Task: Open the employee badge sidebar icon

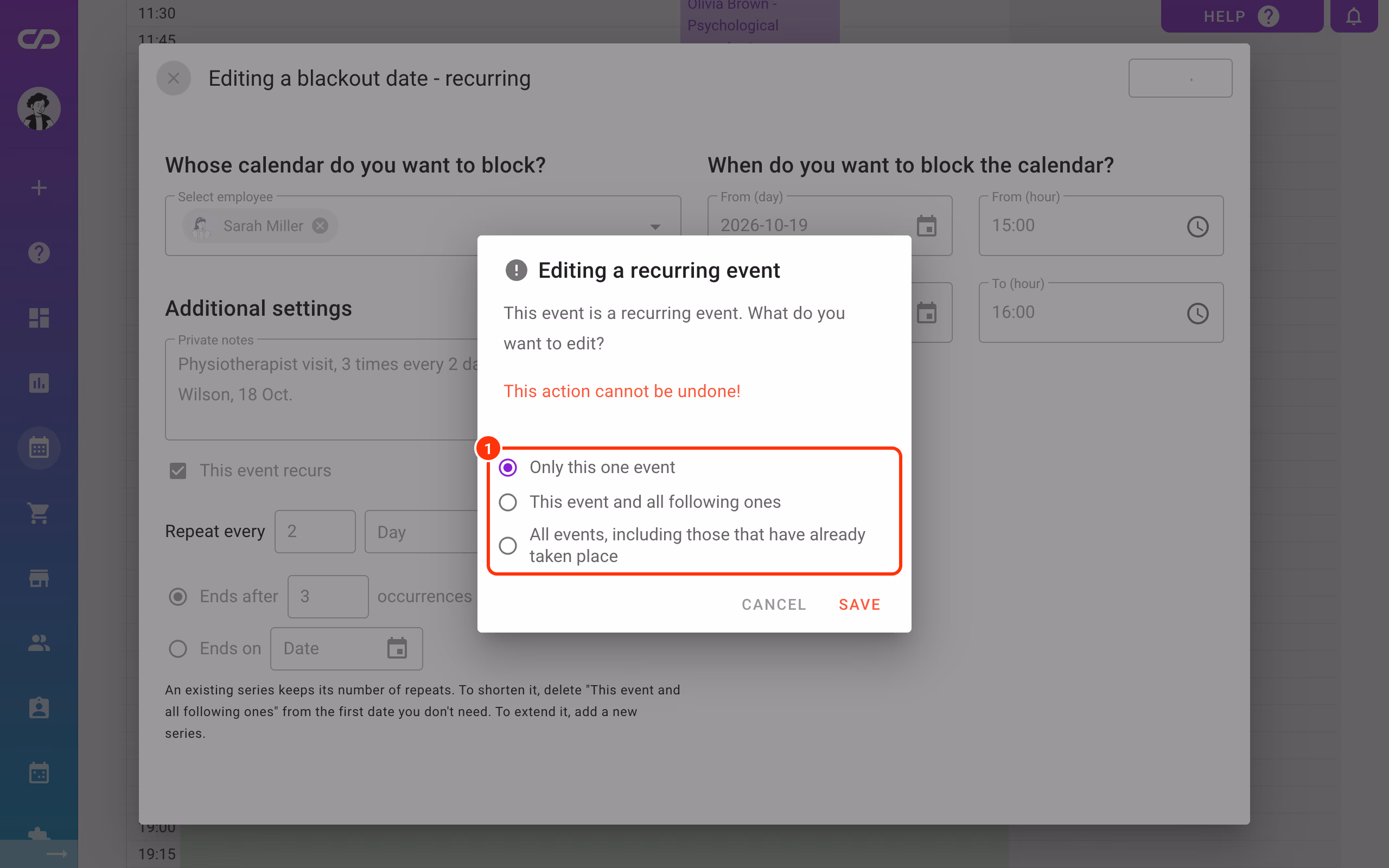Action: 39,708
